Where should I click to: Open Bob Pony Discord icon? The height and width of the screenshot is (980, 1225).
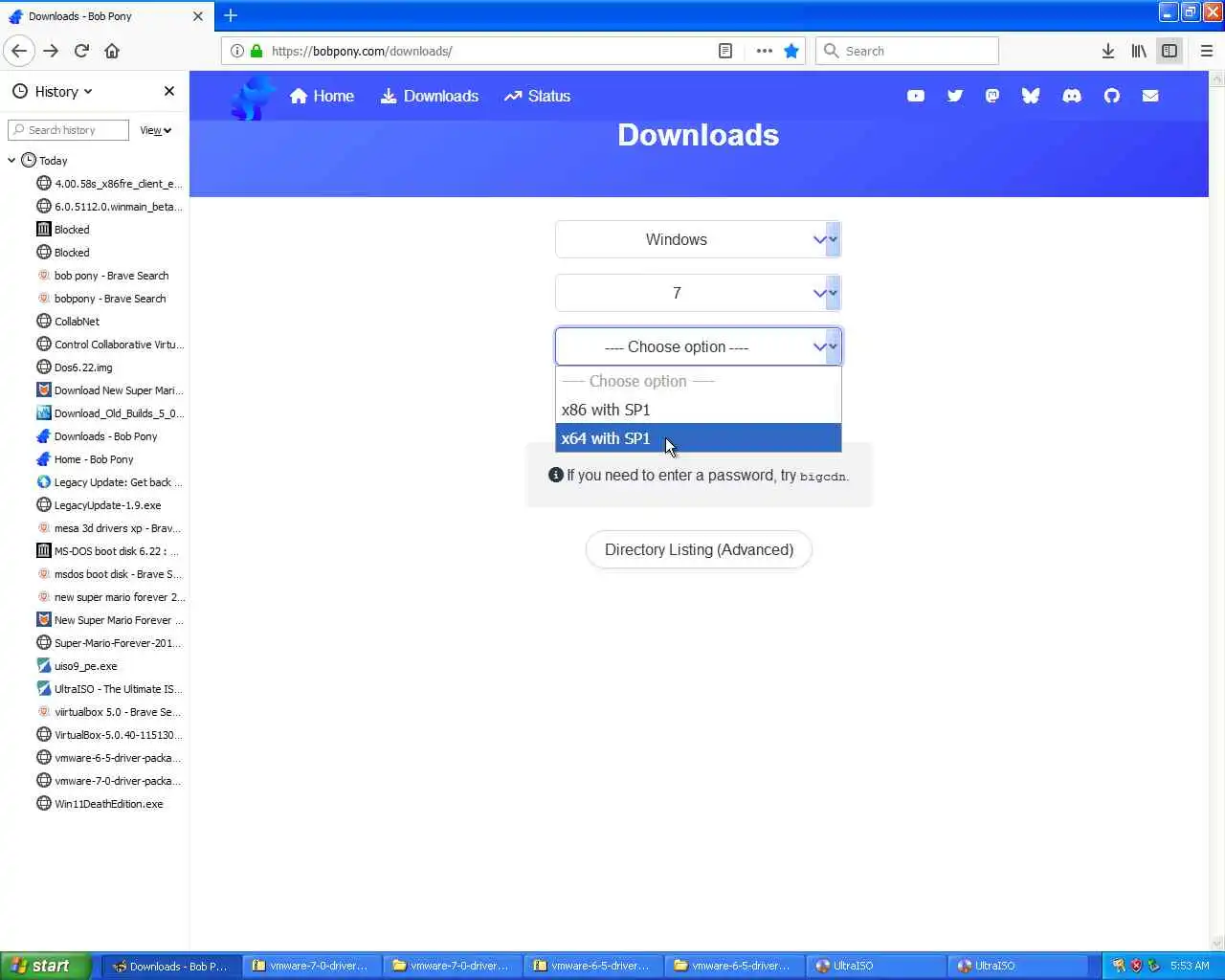coord(1072,96)
